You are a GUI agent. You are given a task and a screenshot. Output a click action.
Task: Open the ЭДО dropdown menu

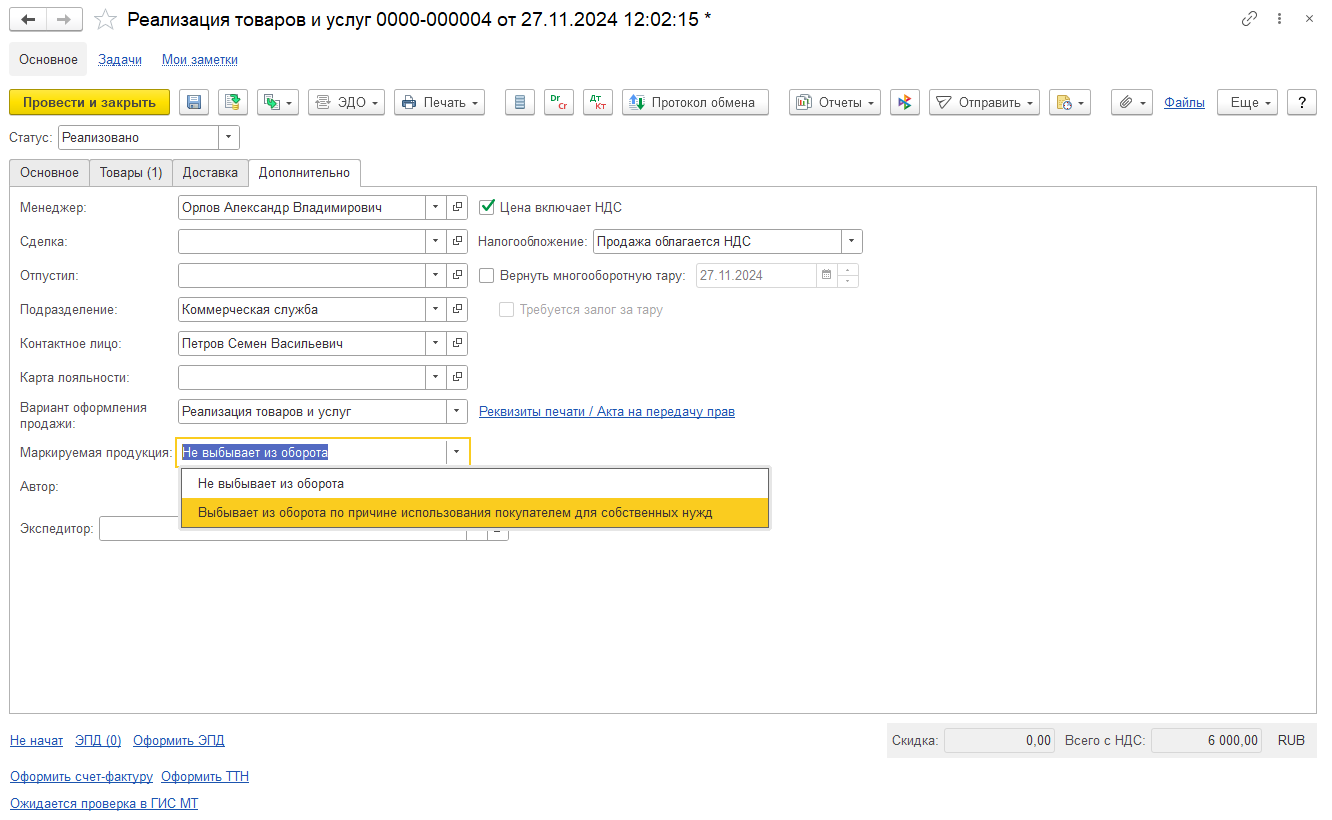(347, 102)
